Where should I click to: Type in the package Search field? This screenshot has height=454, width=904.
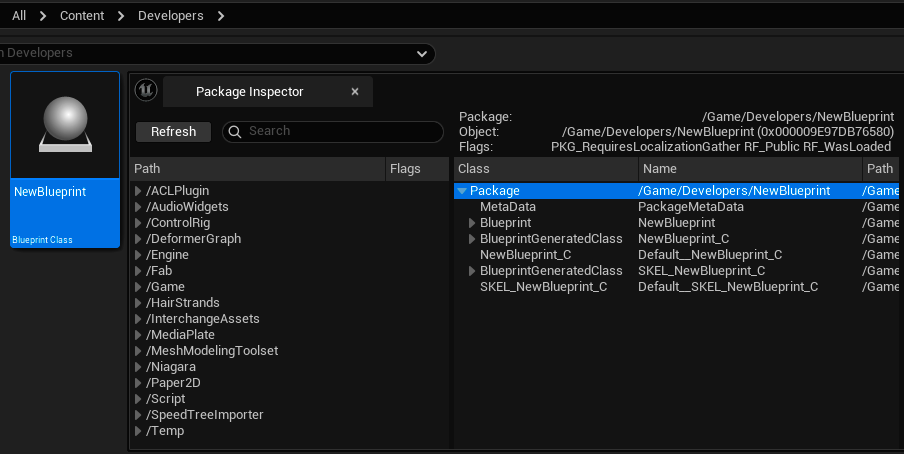(x=340, y=131)
